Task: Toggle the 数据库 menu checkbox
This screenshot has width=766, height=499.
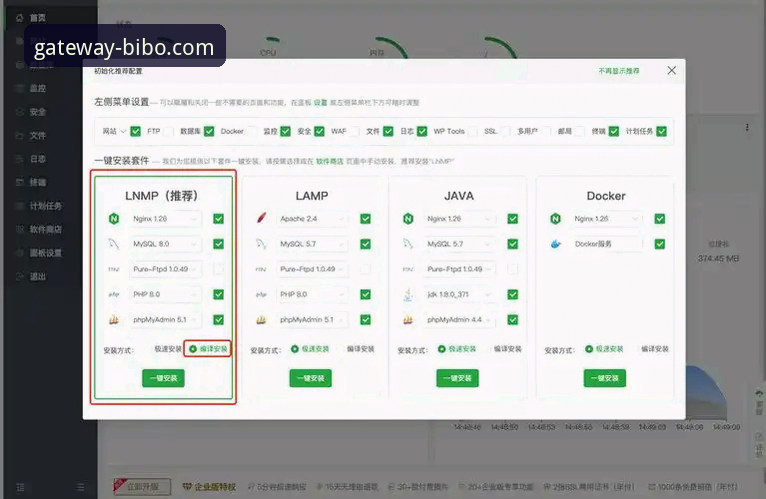Action: click(209, 131)
